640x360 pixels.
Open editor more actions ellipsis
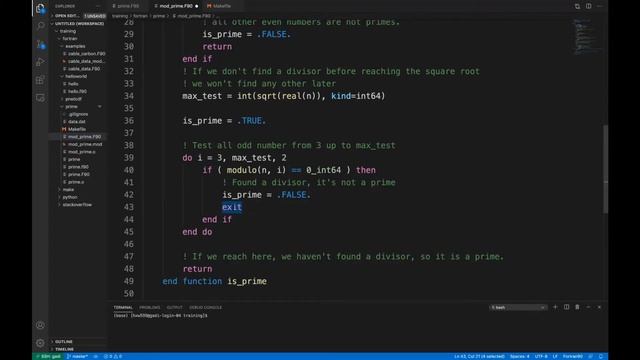pyautogui.click(x=600, y=6)
